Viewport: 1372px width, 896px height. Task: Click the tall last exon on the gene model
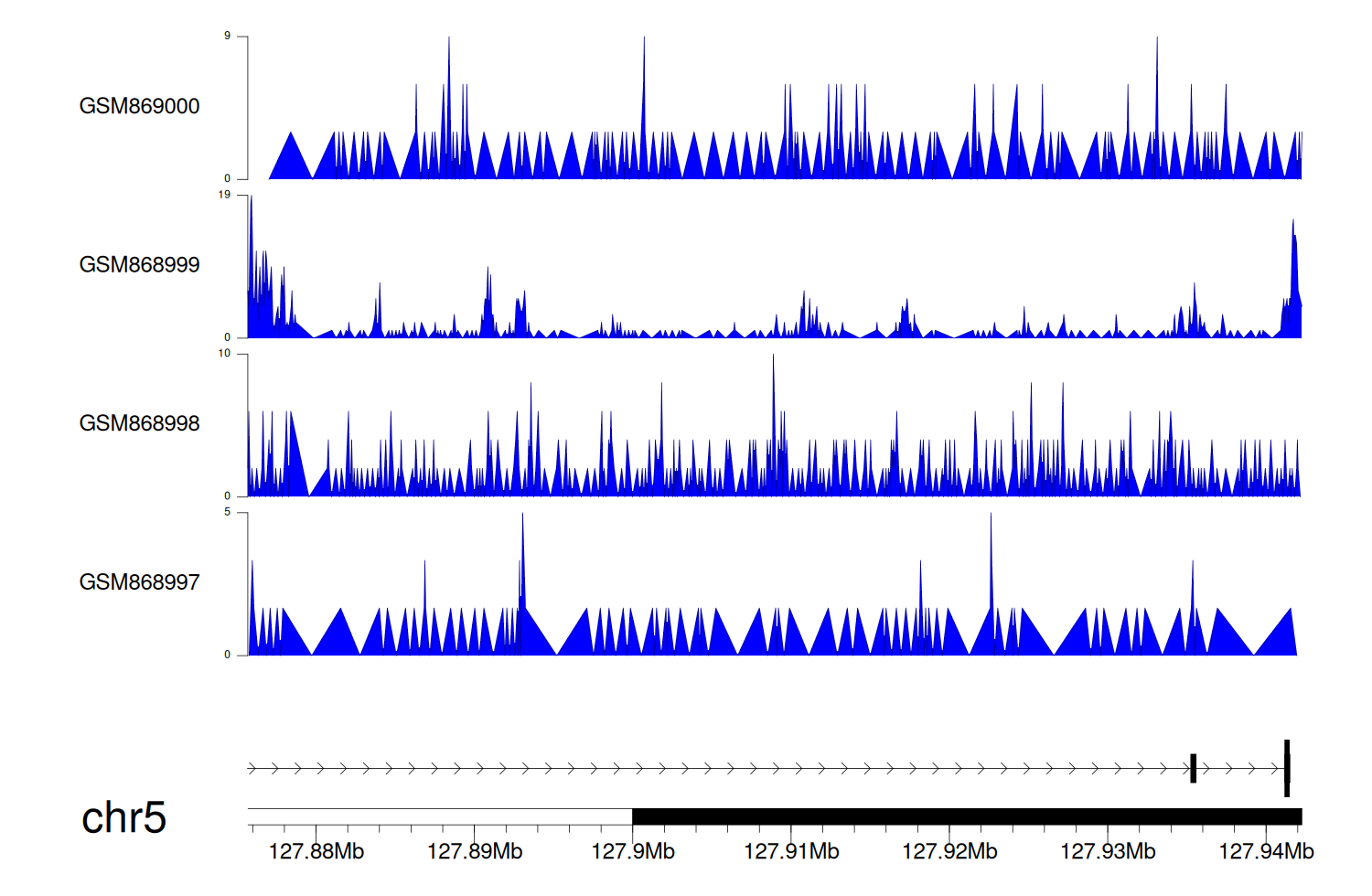(x=1286, y=768)
